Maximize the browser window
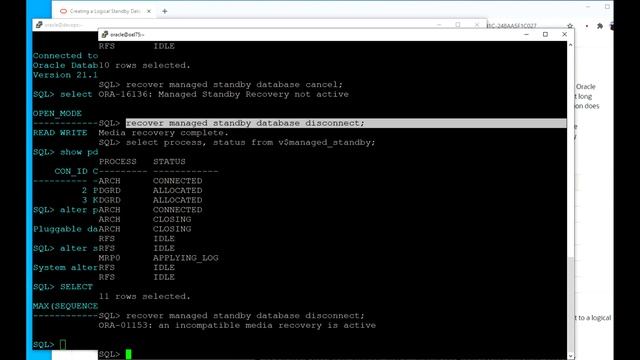This screenshot has width=640, height=360. 607,7
